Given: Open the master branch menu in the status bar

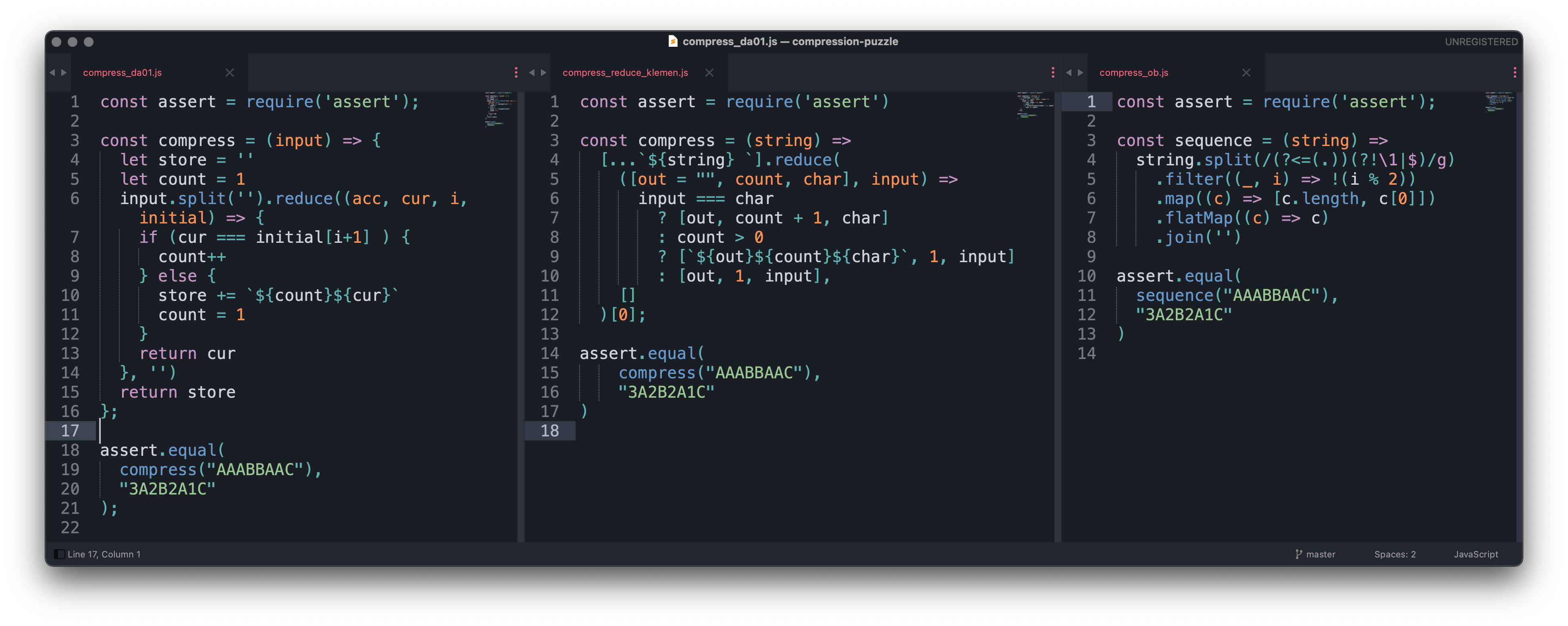Looking at the screenshot, I should click(1320, 554).
